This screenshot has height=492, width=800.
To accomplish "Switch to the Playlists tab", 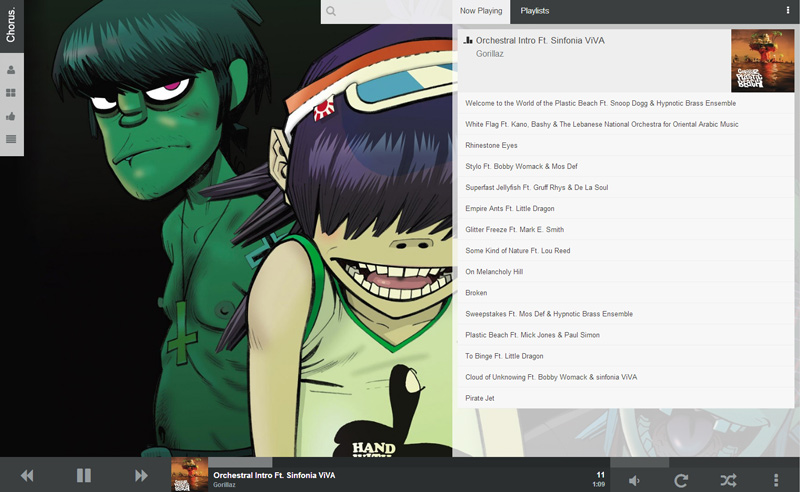I will tap(535, 11).
